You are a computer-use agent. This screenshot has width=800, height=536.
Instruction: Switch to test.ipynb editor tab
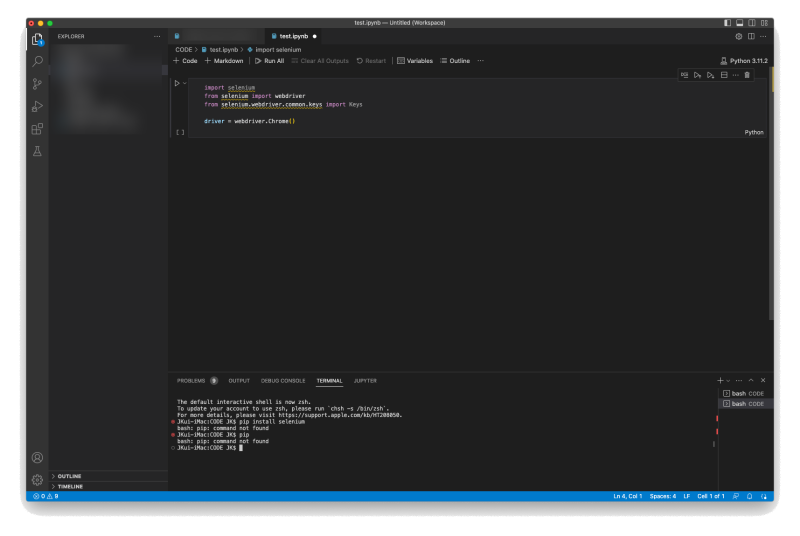pos(294,36)
